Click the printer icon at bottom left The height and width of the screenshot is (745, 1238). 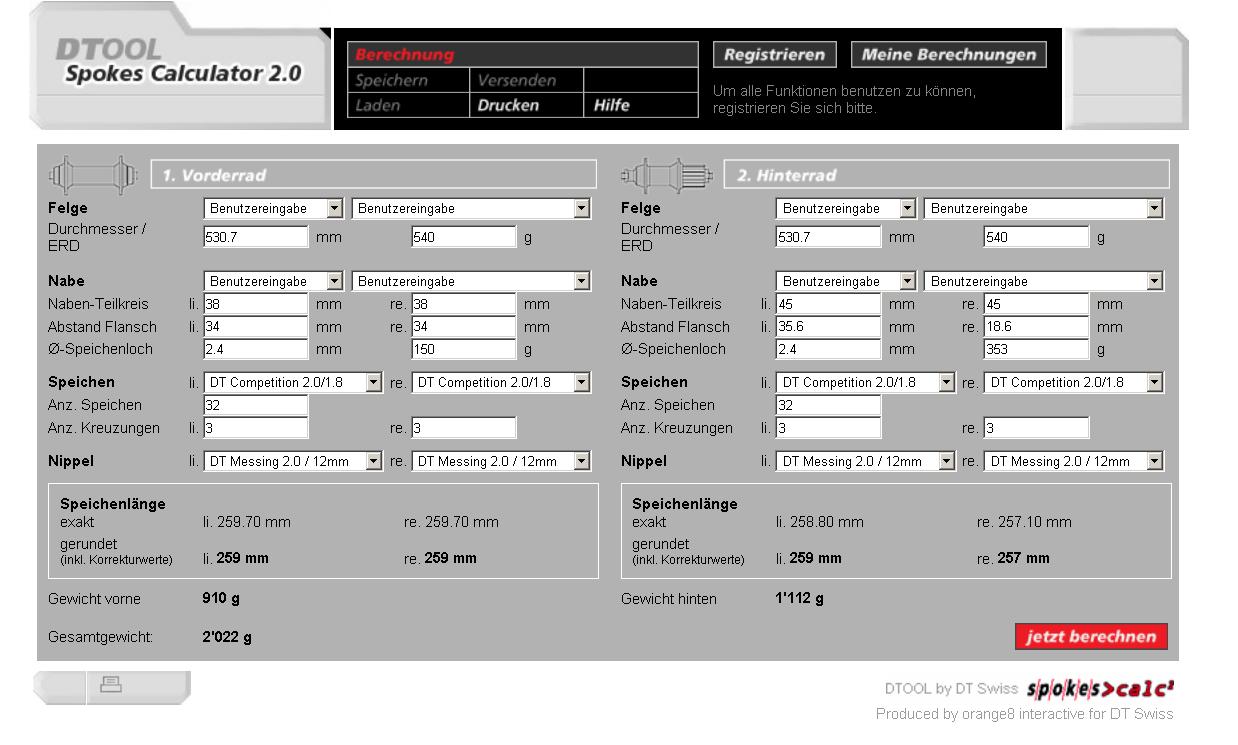point(111,685)
